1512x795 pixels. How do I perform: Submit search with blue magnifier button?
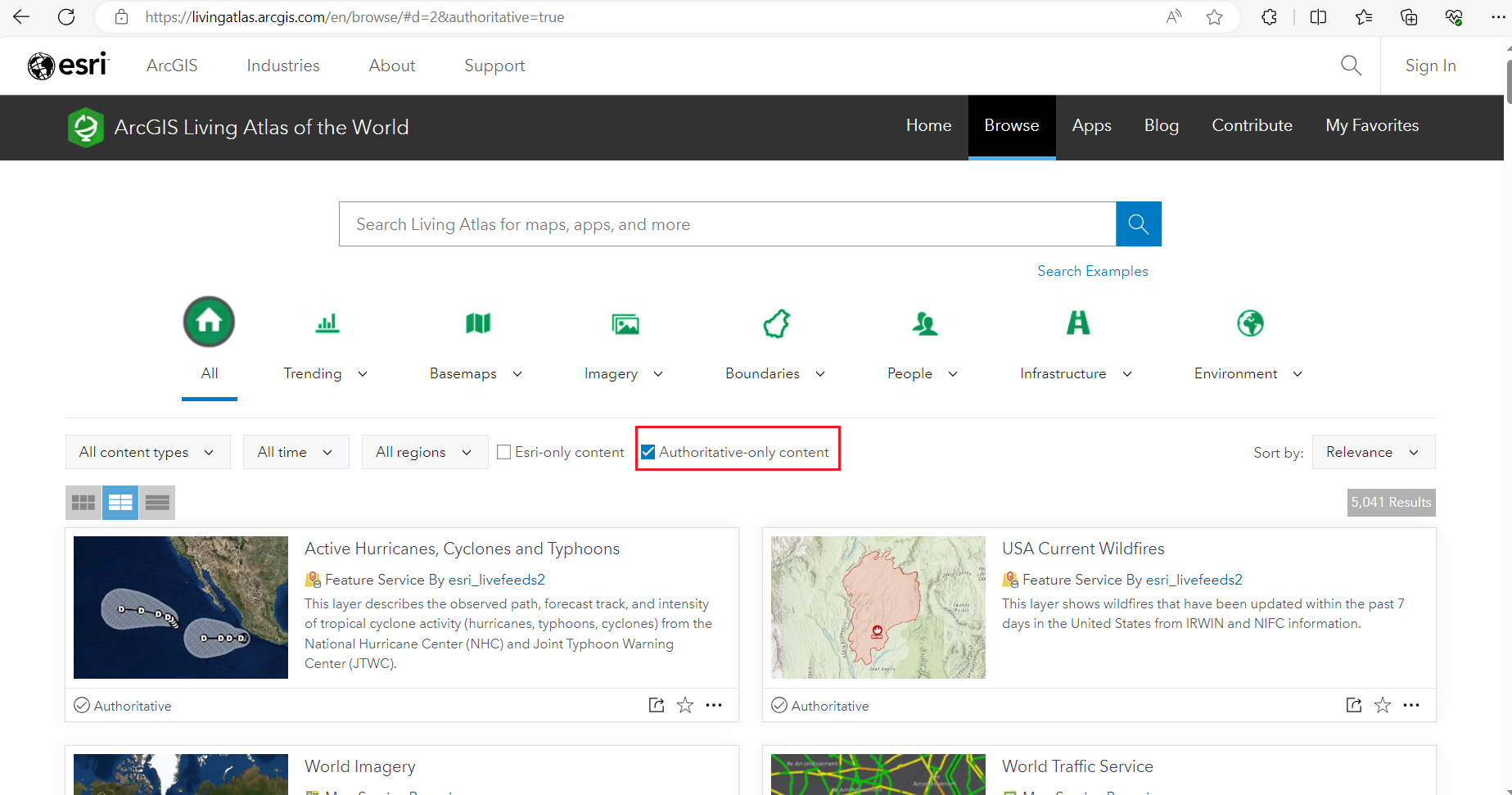pos(1138,224)
